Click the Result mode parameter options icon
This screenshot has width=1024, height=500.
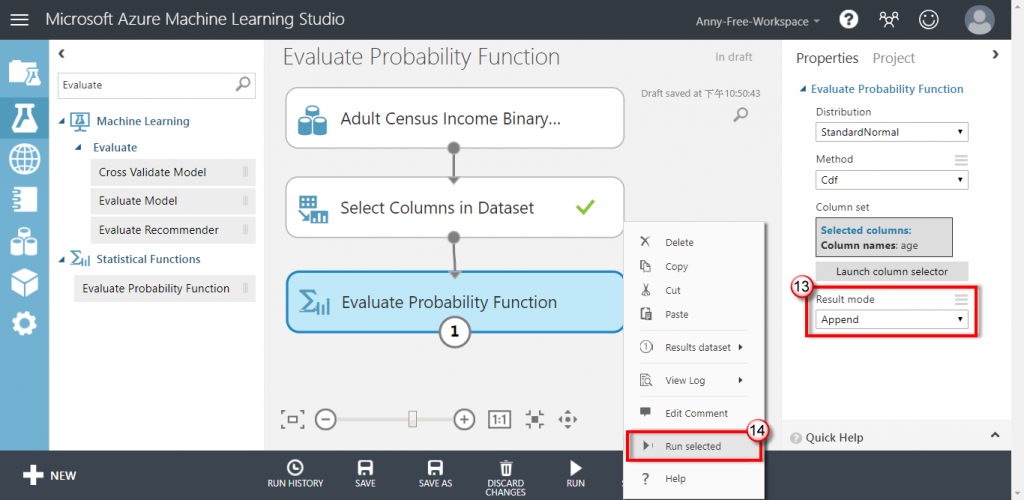pyautogui.click(x=961, y=300)
